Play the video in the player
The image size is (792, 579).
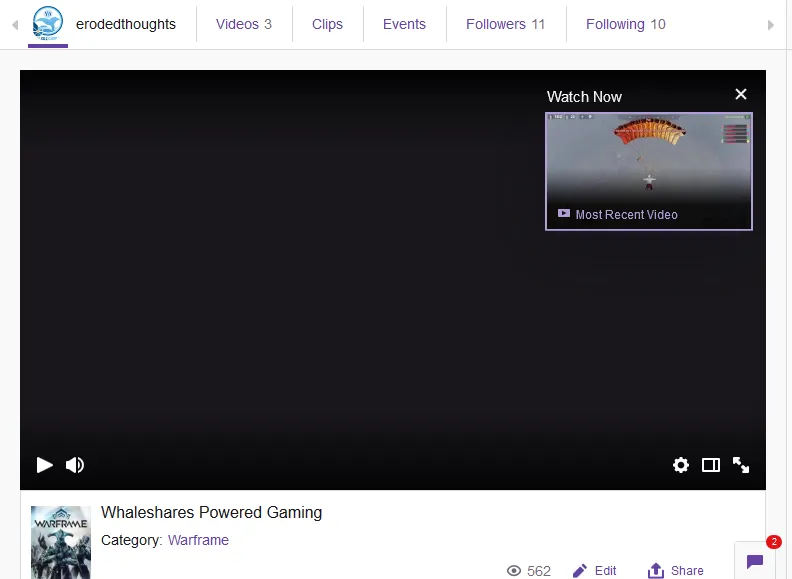point(44,465)
